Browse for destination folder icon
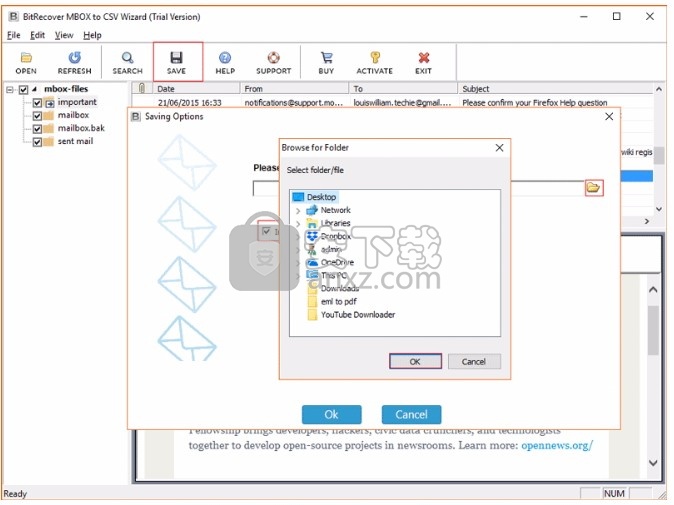The width and height of the screenshot is (674, 505). (594, 187)
